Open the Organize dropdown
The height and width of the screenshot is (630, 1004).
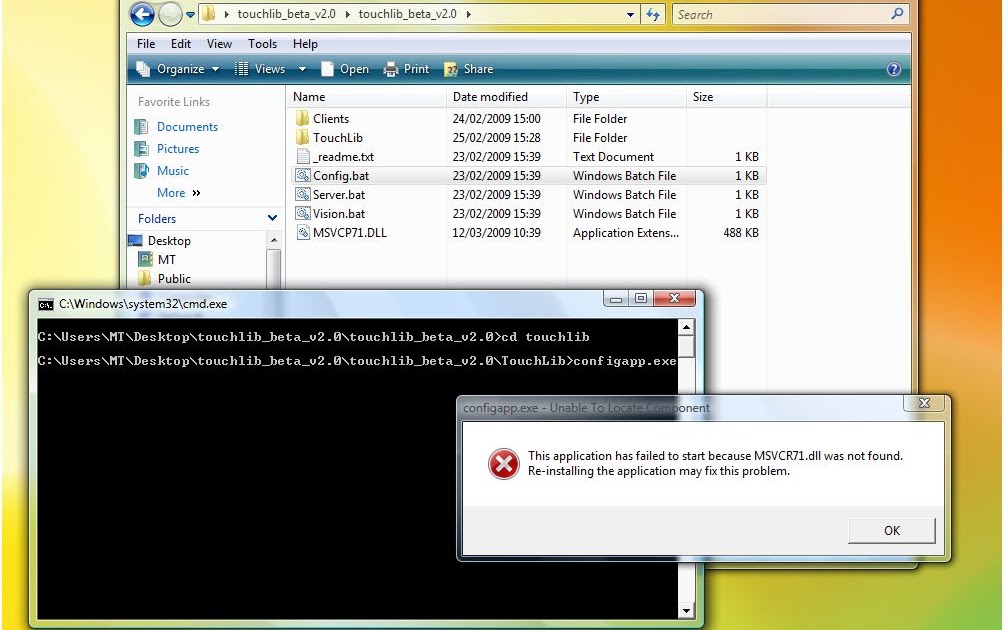coord(180,68)
